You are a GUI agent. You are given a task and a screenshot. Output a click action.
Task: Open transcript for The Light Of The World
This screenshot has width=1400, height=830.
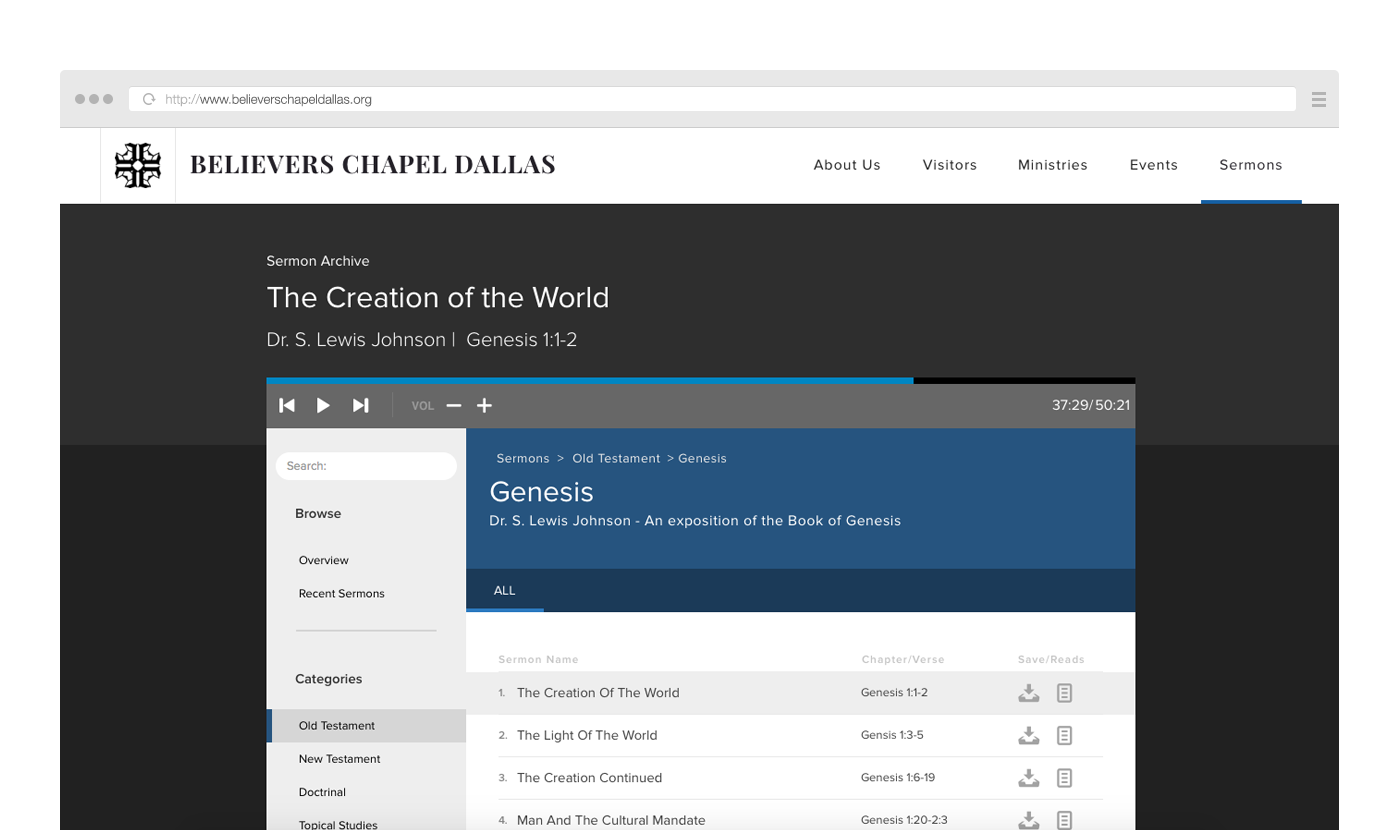pos(1065,735)
